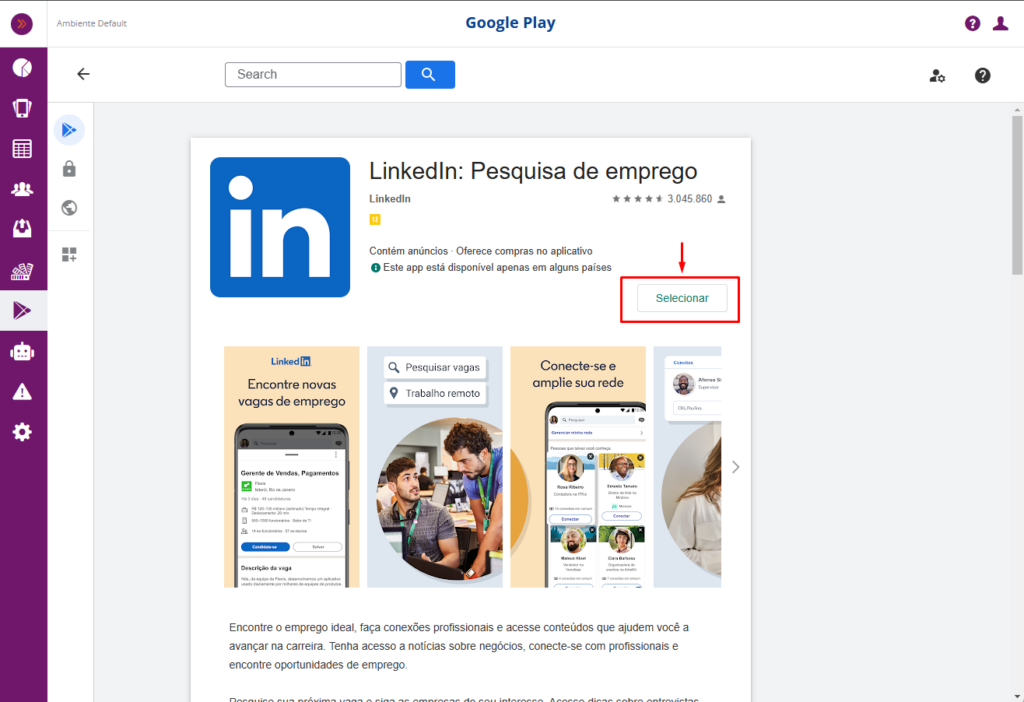Viewport: 1024px width, 702px height.
Task: Open the dashboard pie chart icon
Action: click(22, 68)
